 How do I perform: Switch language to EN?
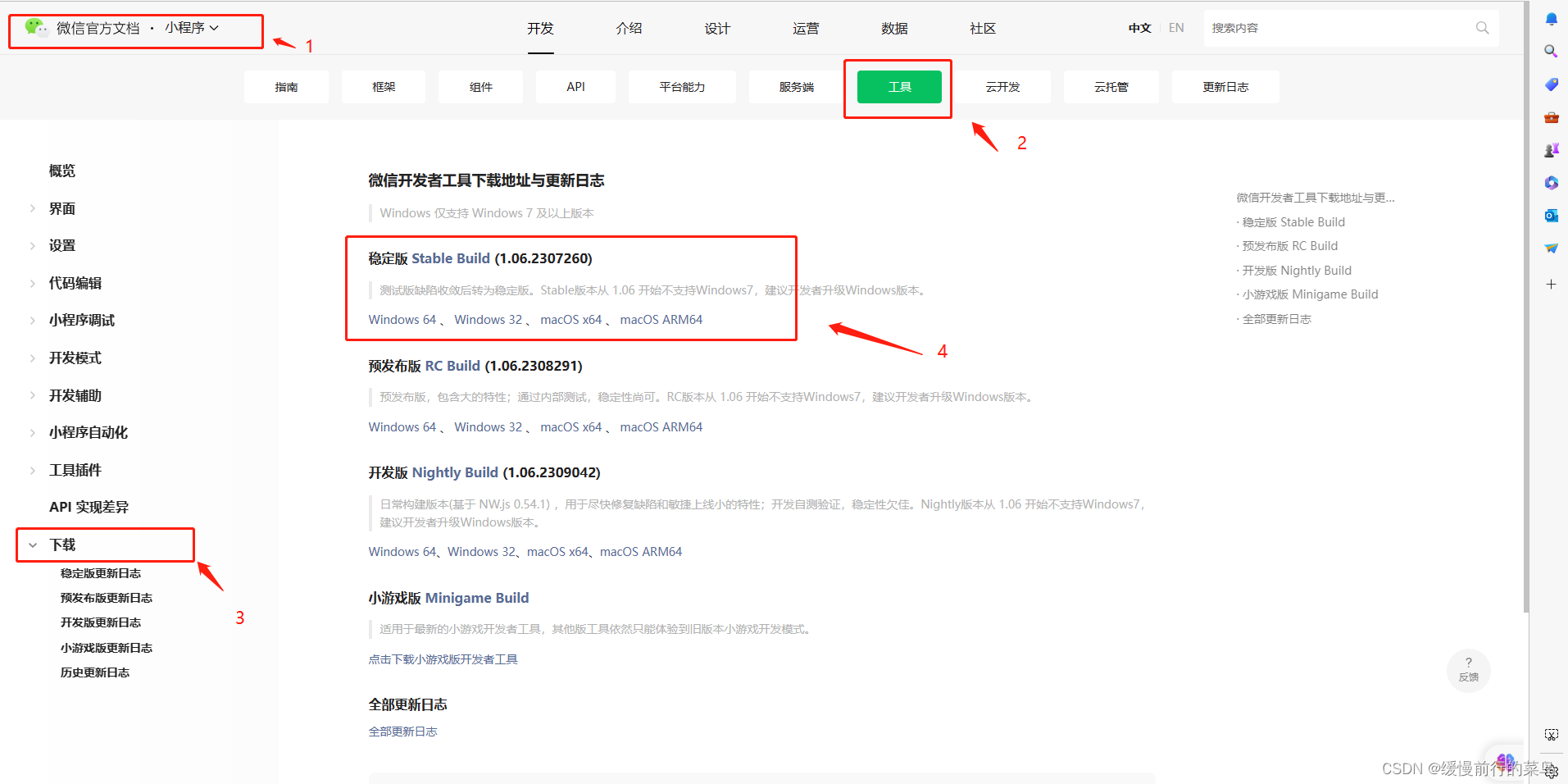point(1176,28)
